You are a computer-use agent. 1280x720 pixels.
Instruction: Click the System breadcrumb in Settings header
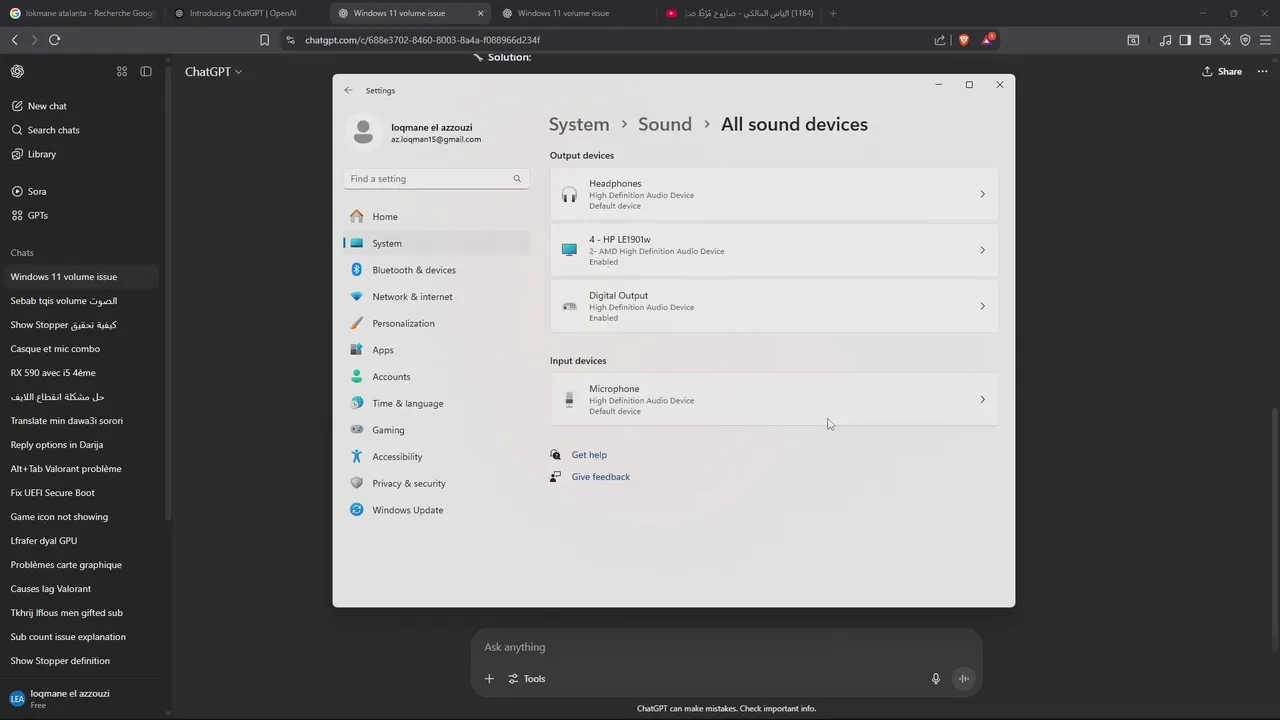tap(579, 124)
